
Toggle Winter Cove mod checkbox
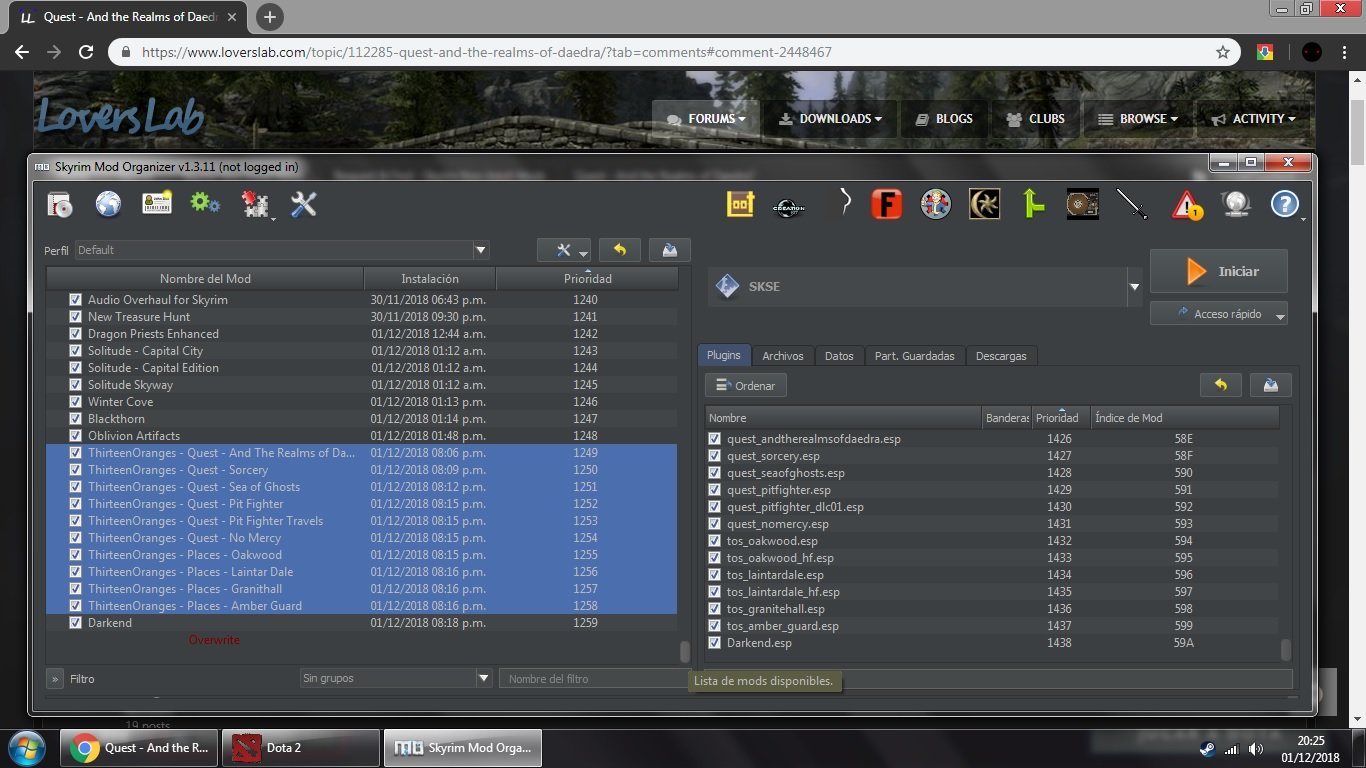[x=75, y=402]
